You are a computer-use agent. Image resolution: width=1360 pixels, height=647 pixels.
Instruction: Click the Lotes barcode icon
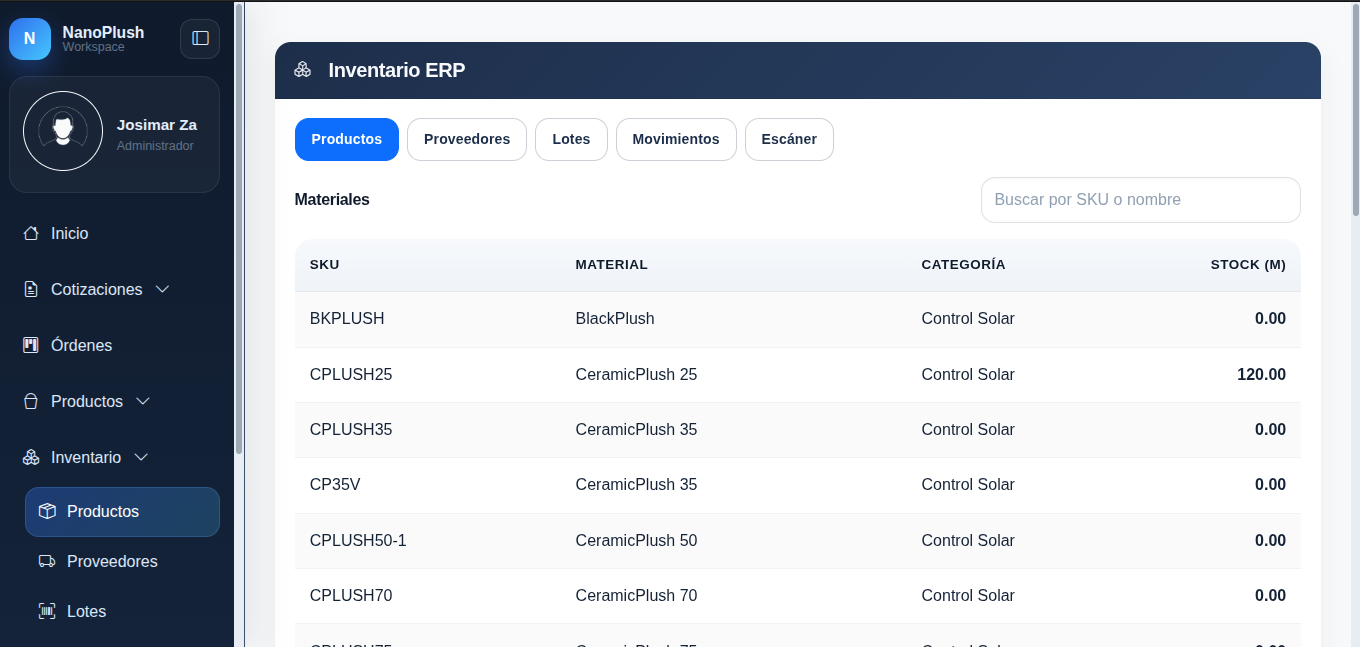point(47,611)
